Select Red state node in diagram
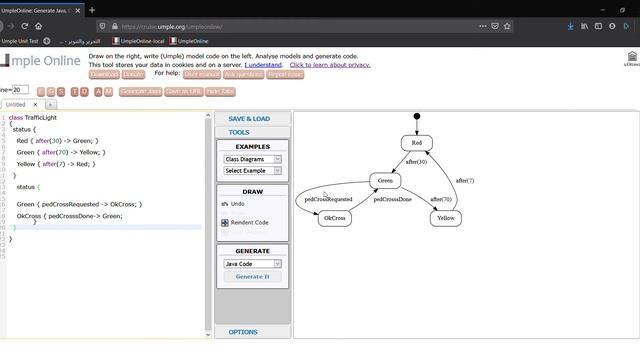Viewport: 640px width, 360px height. [x=417, y=143]
